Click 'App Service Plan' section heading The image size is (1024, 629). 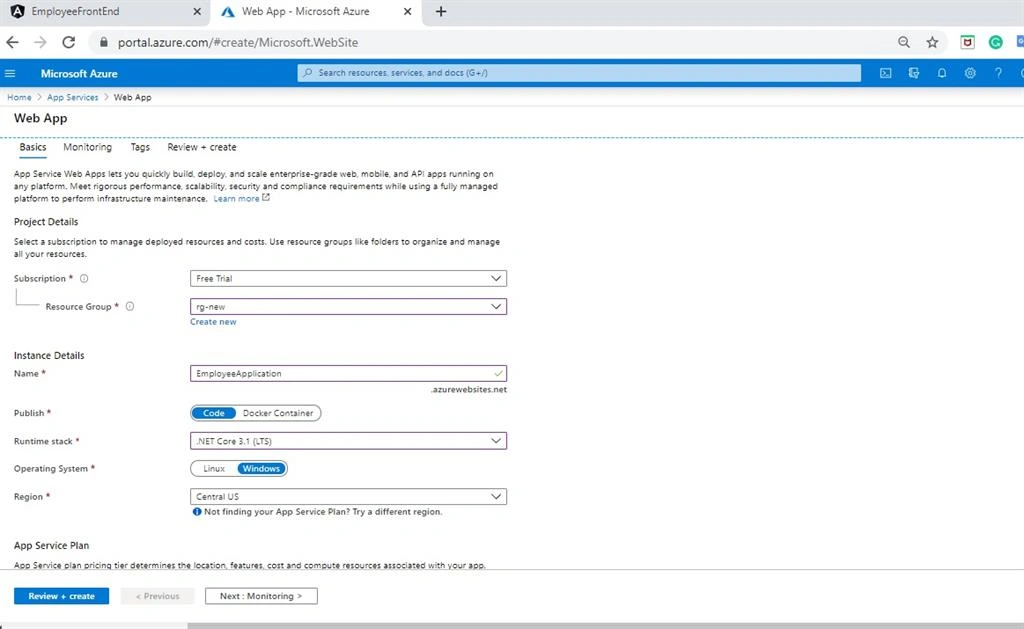(x=52, y=545)
